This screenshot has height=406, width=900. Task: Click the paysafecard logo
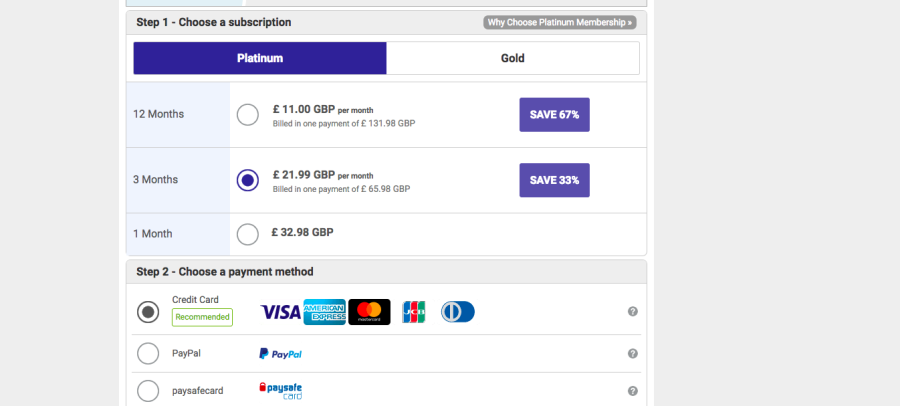280,391
